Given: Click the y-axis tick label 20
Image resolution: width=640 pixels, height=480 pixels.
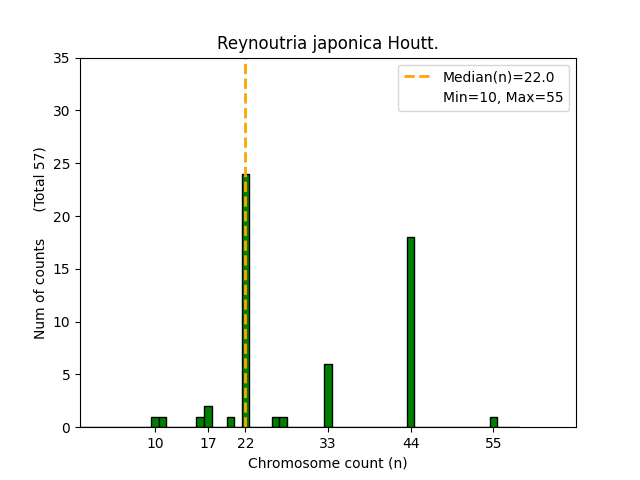Looking at the screenshot, I should click(x=63, y=217).
